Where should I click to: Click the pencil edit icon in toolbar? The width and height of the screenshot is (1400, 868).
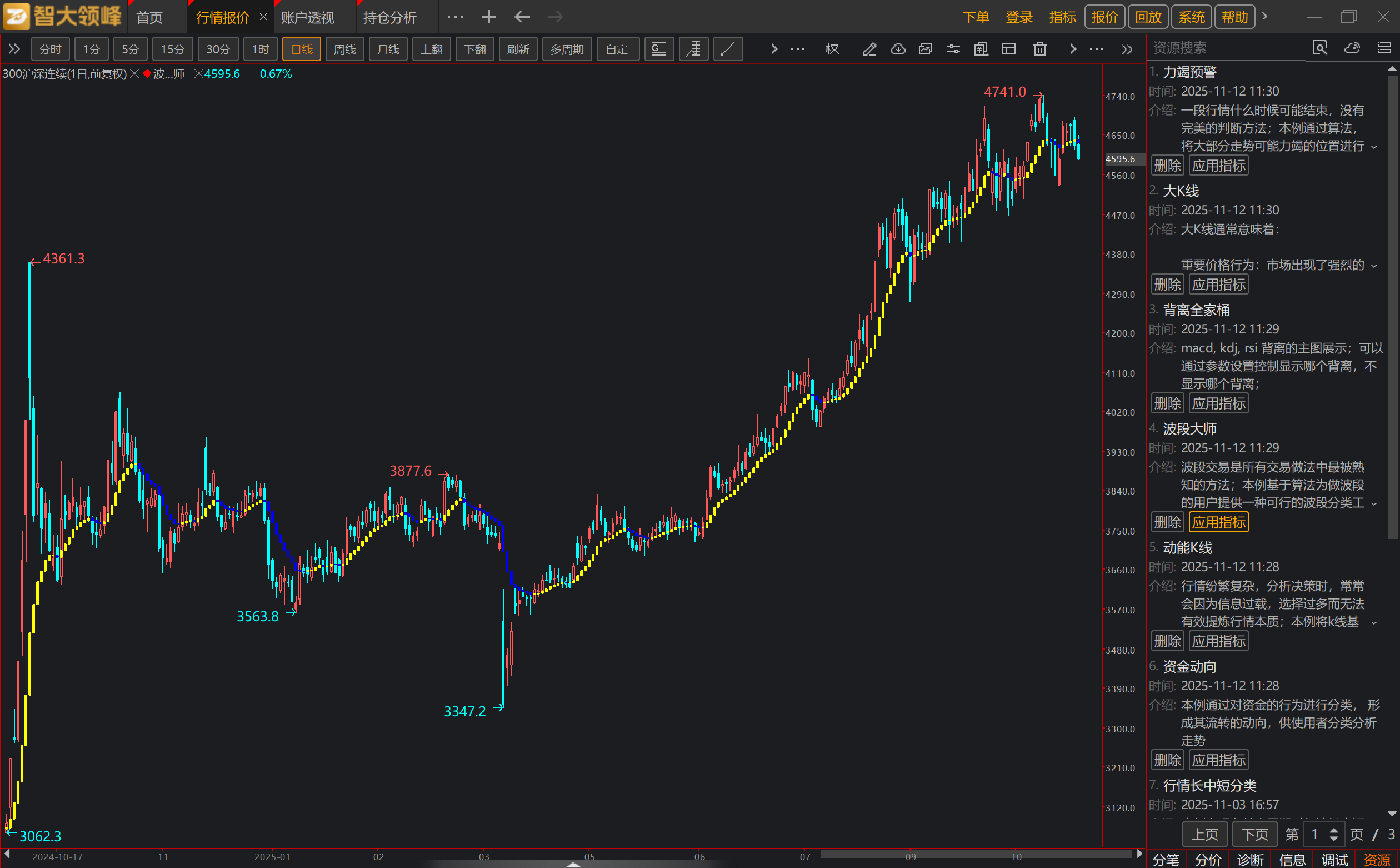pos(869,49)
